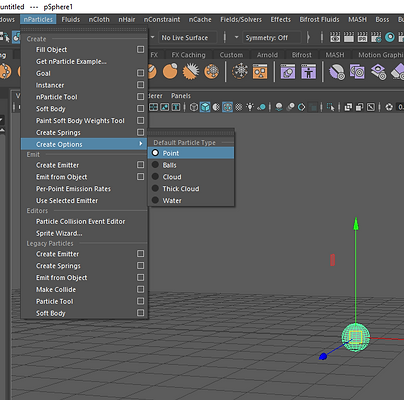Switch to the FX Caching shelf tab
Viewport: 404px width, 400px height.
[x=188, y=55]
